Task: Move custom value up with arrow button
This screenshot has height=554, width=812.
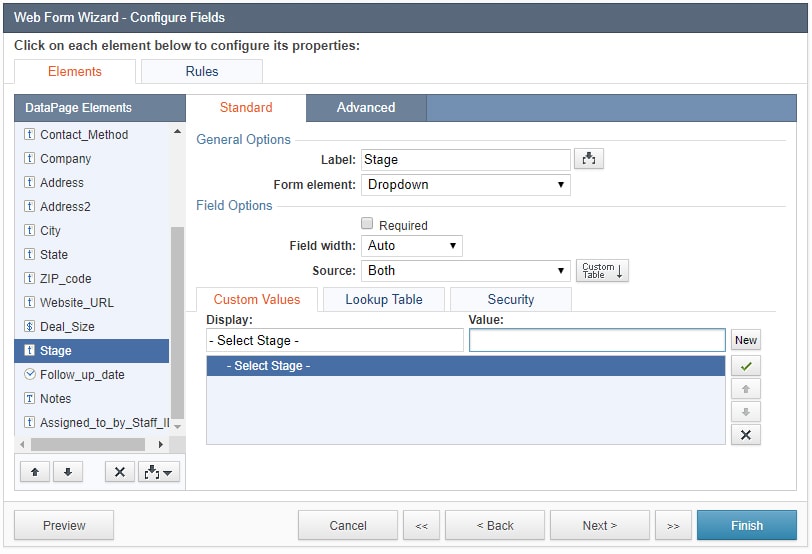Action: point(745,389)
